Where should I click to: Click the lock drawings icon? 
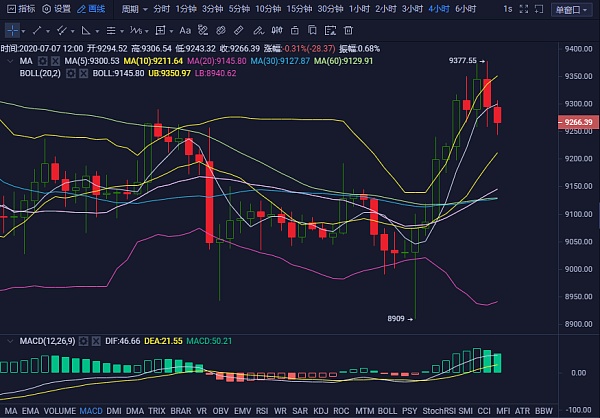click(295, 30)
